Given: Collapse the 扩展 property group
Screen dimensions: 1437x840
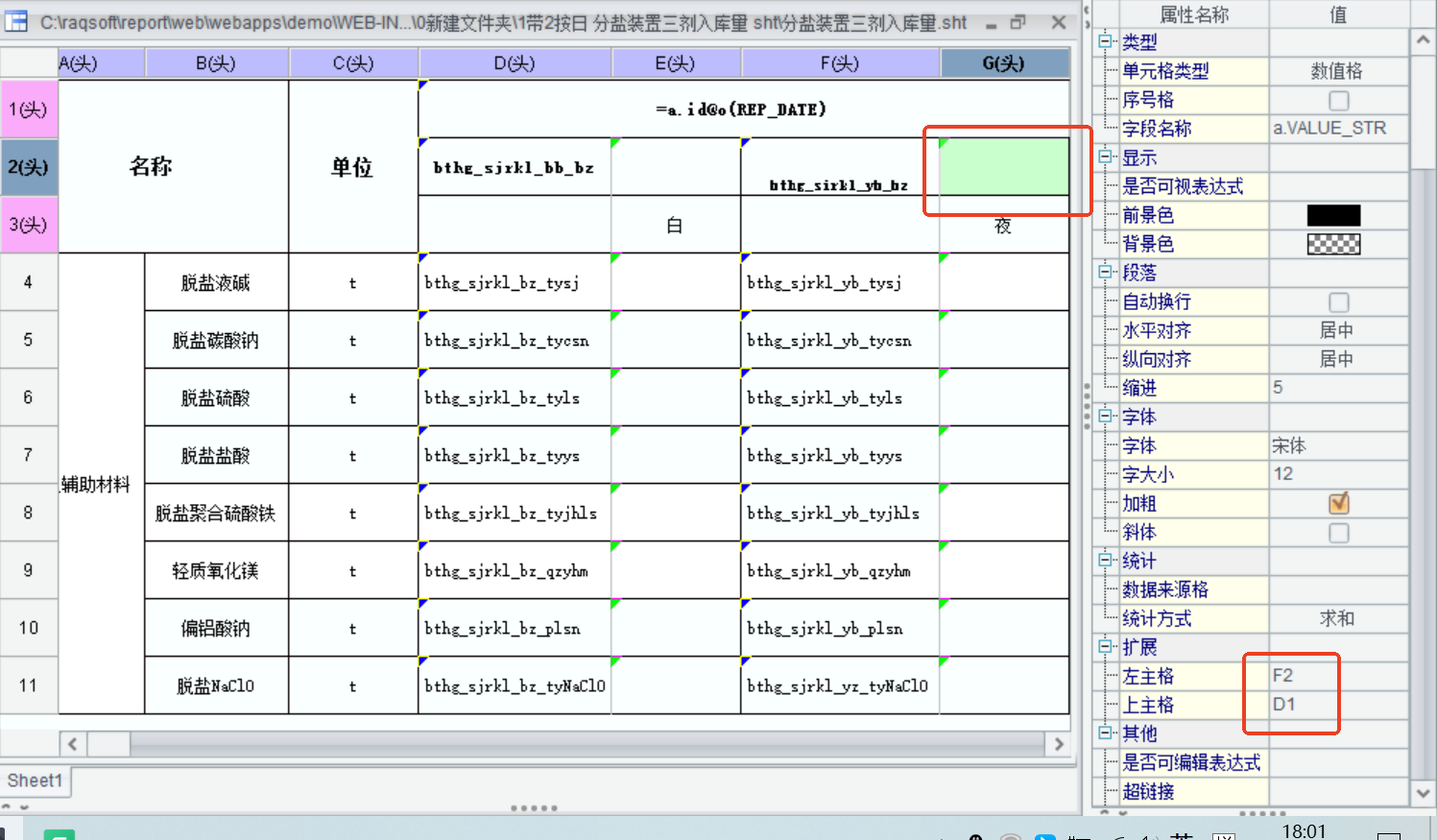Looking at the screenshot, I should [x=1105, y=646].
